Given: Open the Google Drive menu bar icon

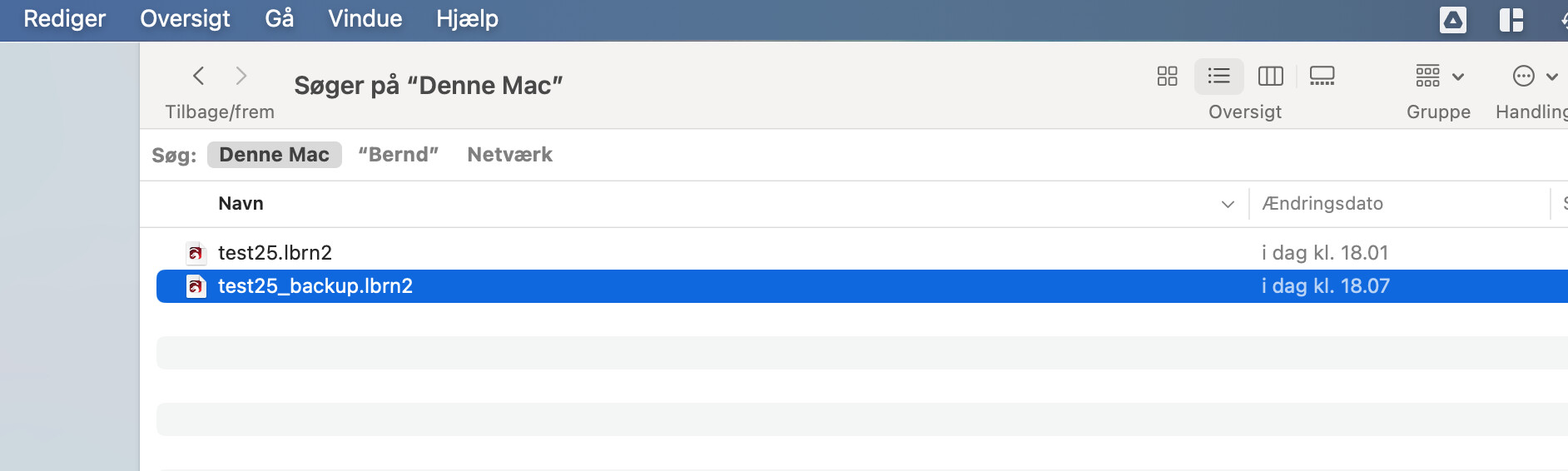Looking at the screenshot, I should point(1452,19).
